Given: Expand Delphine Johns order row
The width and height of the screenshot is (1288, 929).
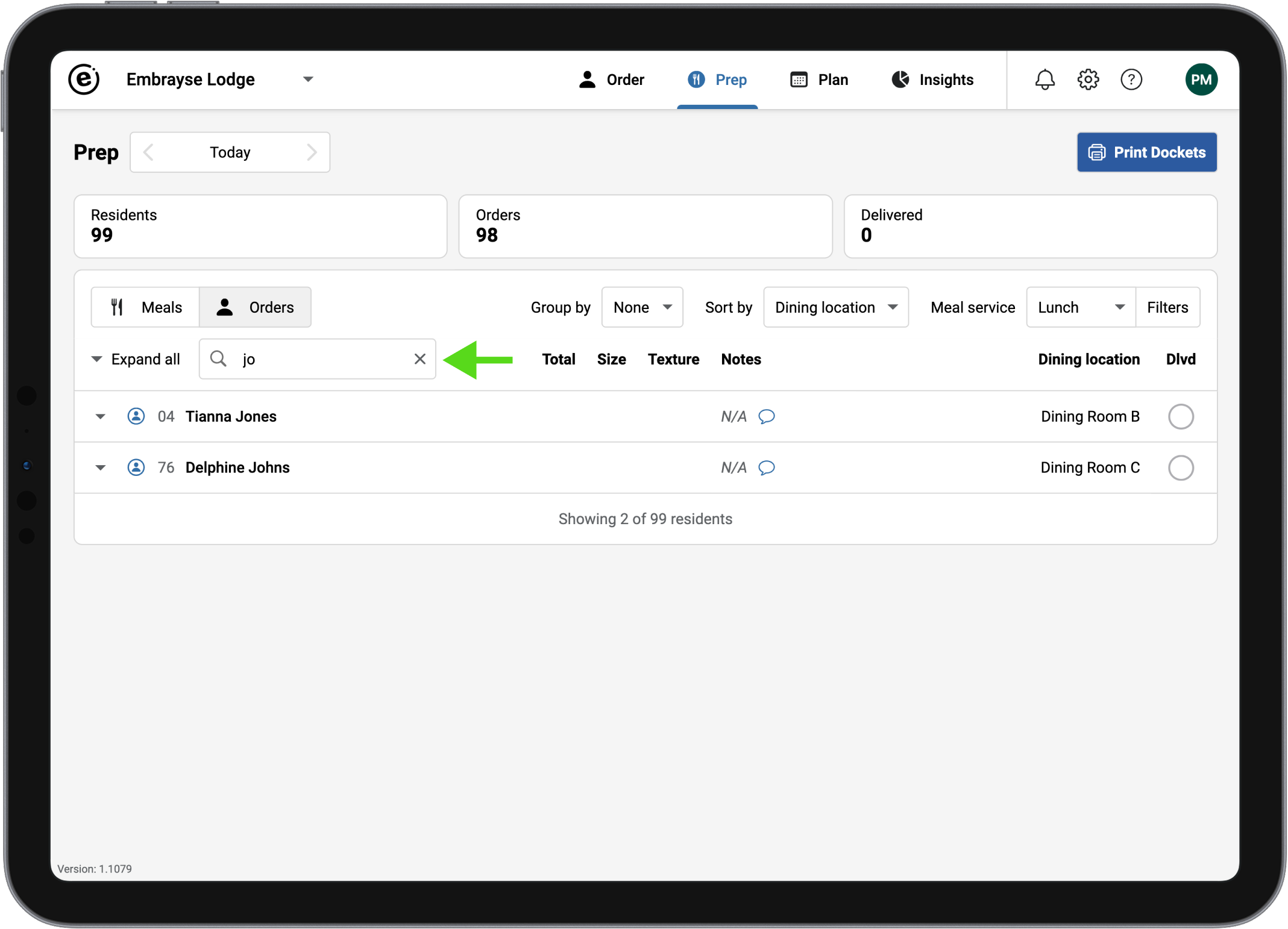Looking at the screenshot, I should click(x=101, y=468).
